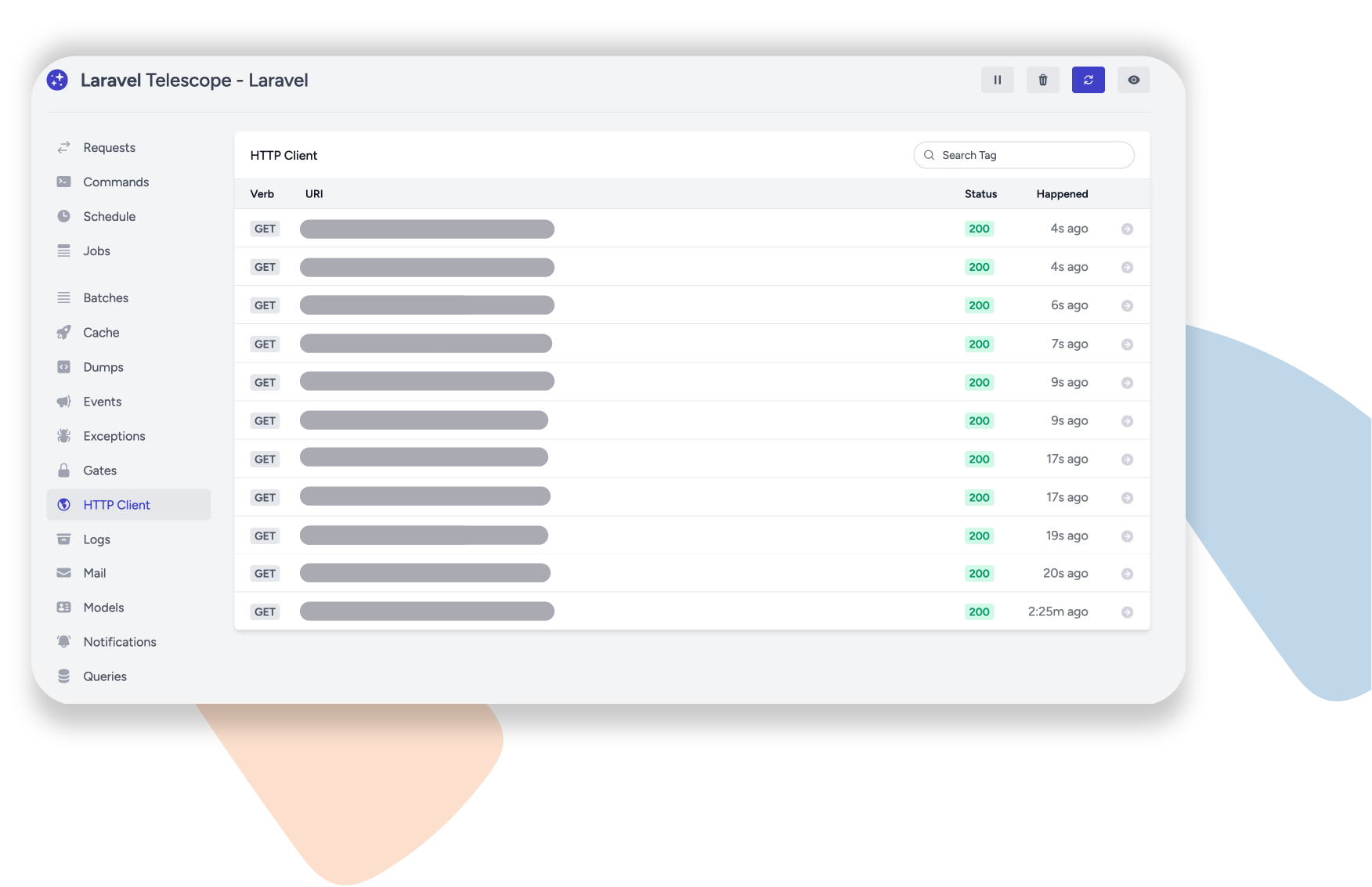
Task: Click the redacted URI in 19s ago row
Action: [424, 535]
